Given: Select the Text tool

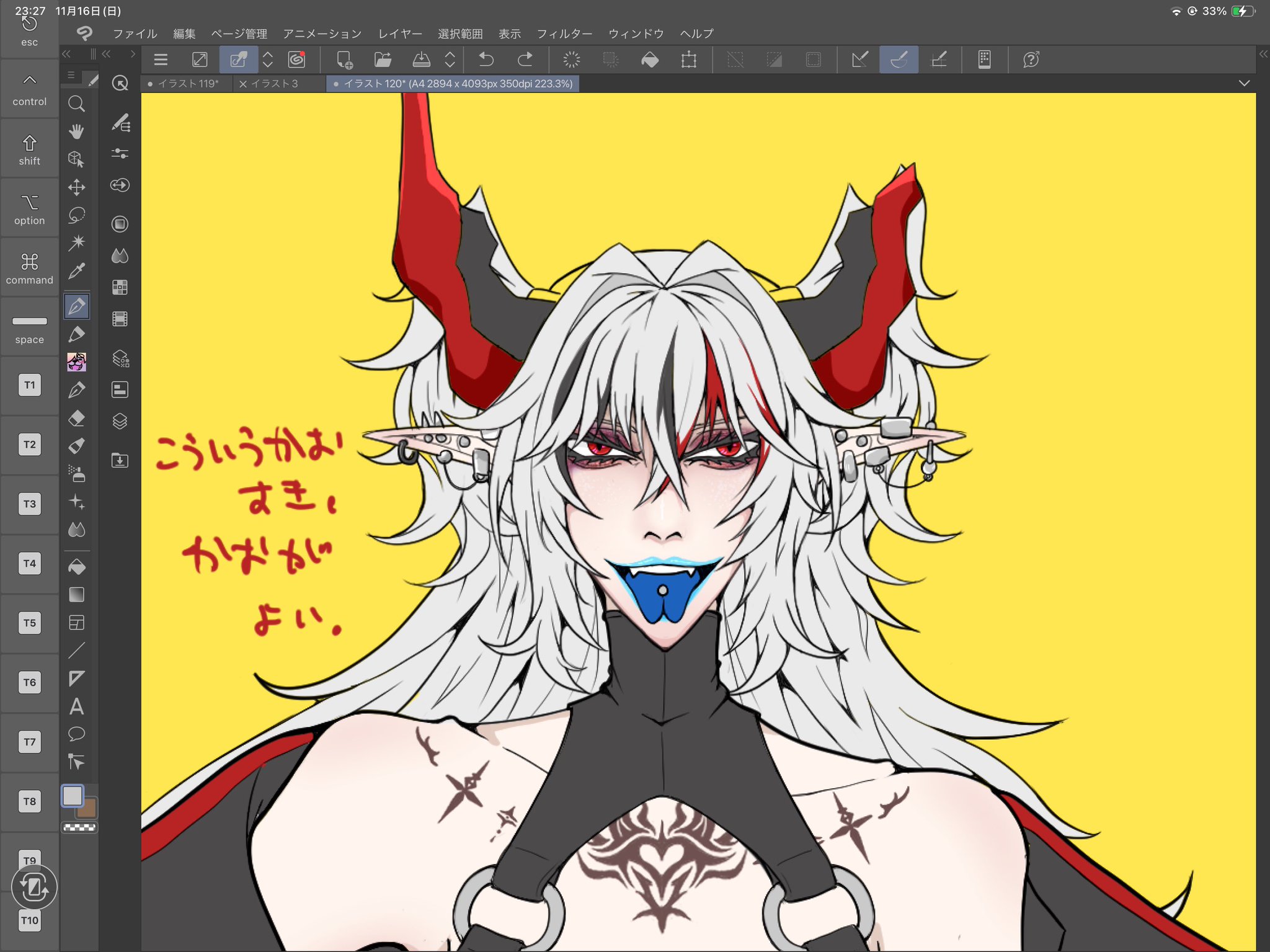Looking at the screenshot, I should [x=76, y=706].
